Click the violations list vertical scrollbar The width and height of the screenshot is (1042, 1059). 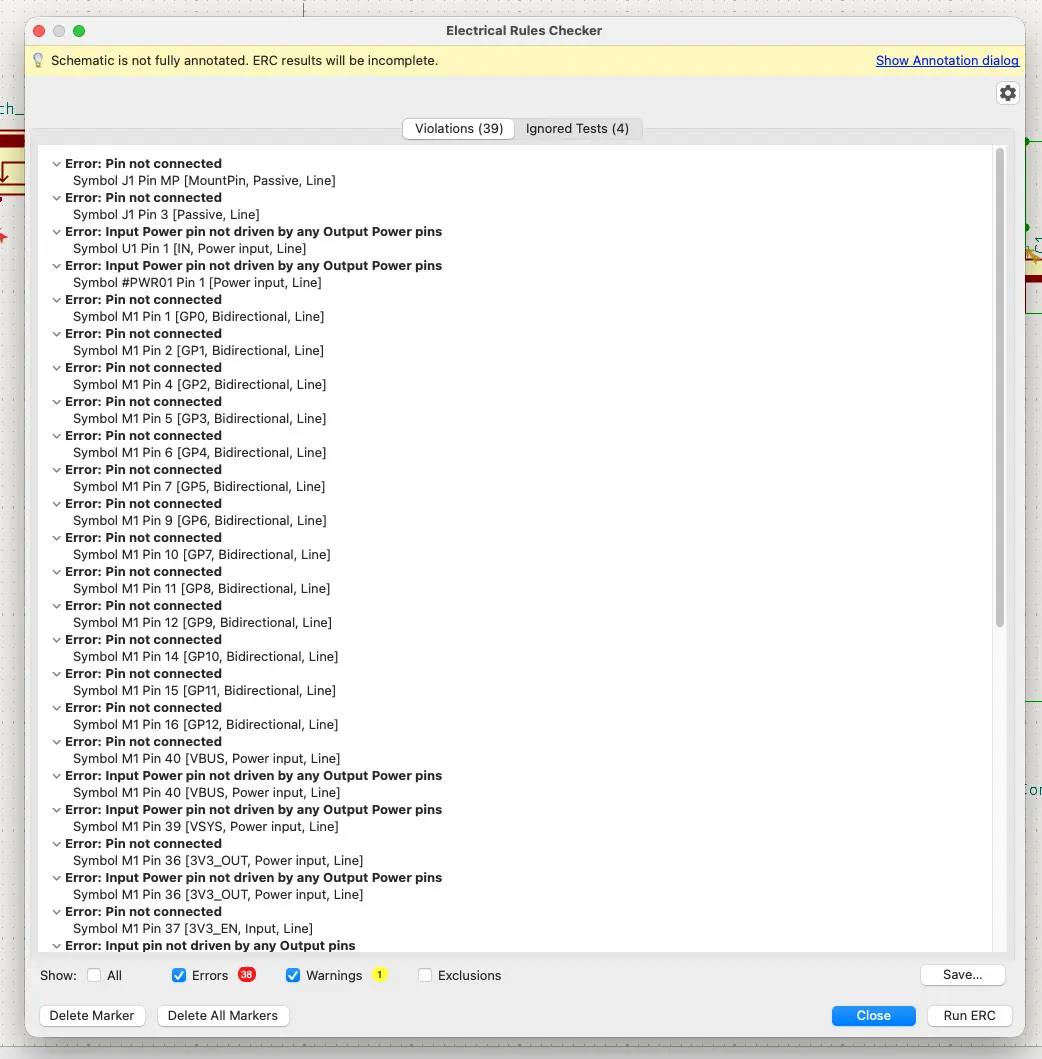tap(999, 388)
